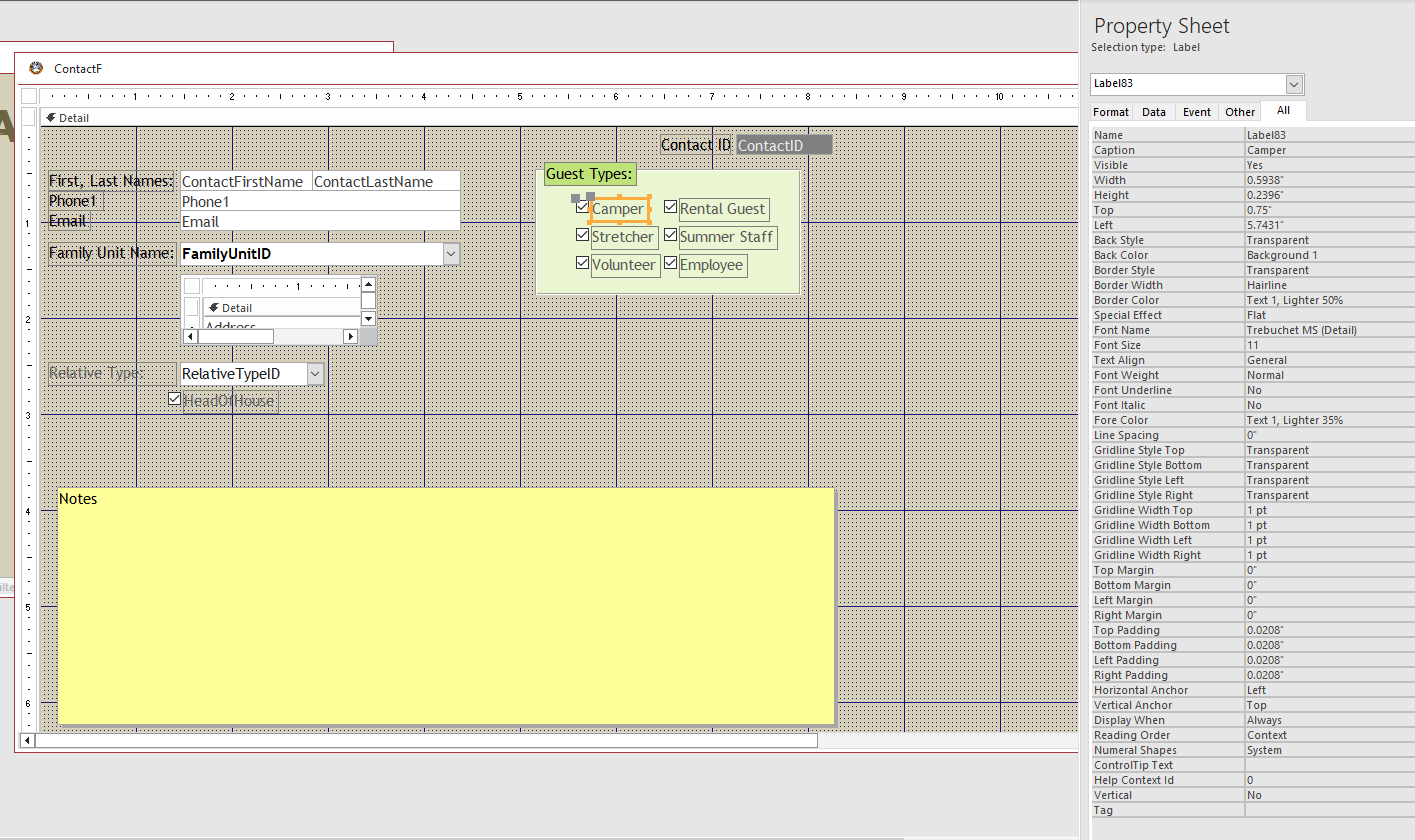Toggle the Camper checkbox
The height and width of the screenshot is (840, 1415).
[x=583, y=207]
